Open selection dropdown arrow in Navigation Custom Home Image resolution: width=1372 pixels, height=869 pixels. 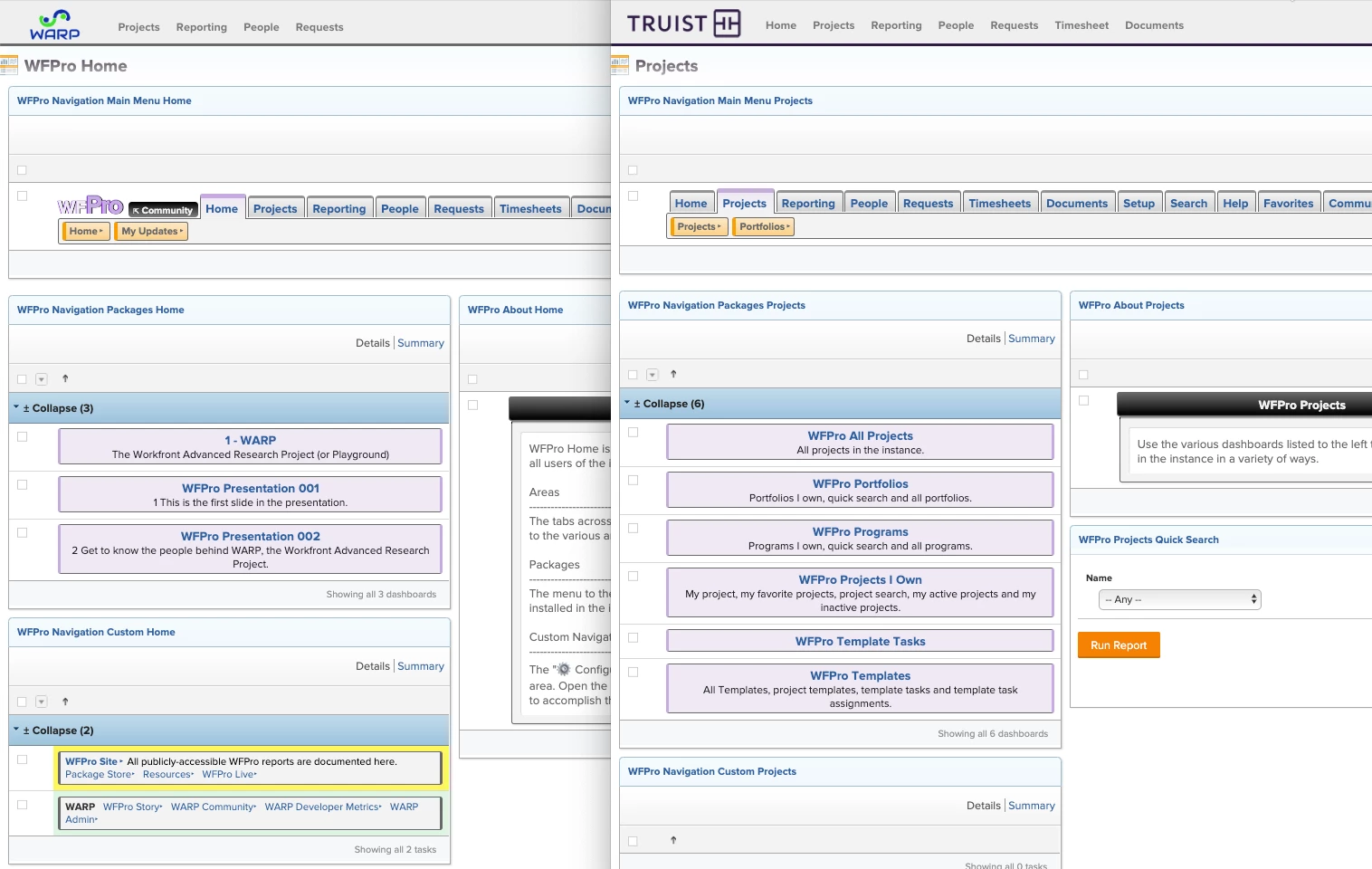42,702
